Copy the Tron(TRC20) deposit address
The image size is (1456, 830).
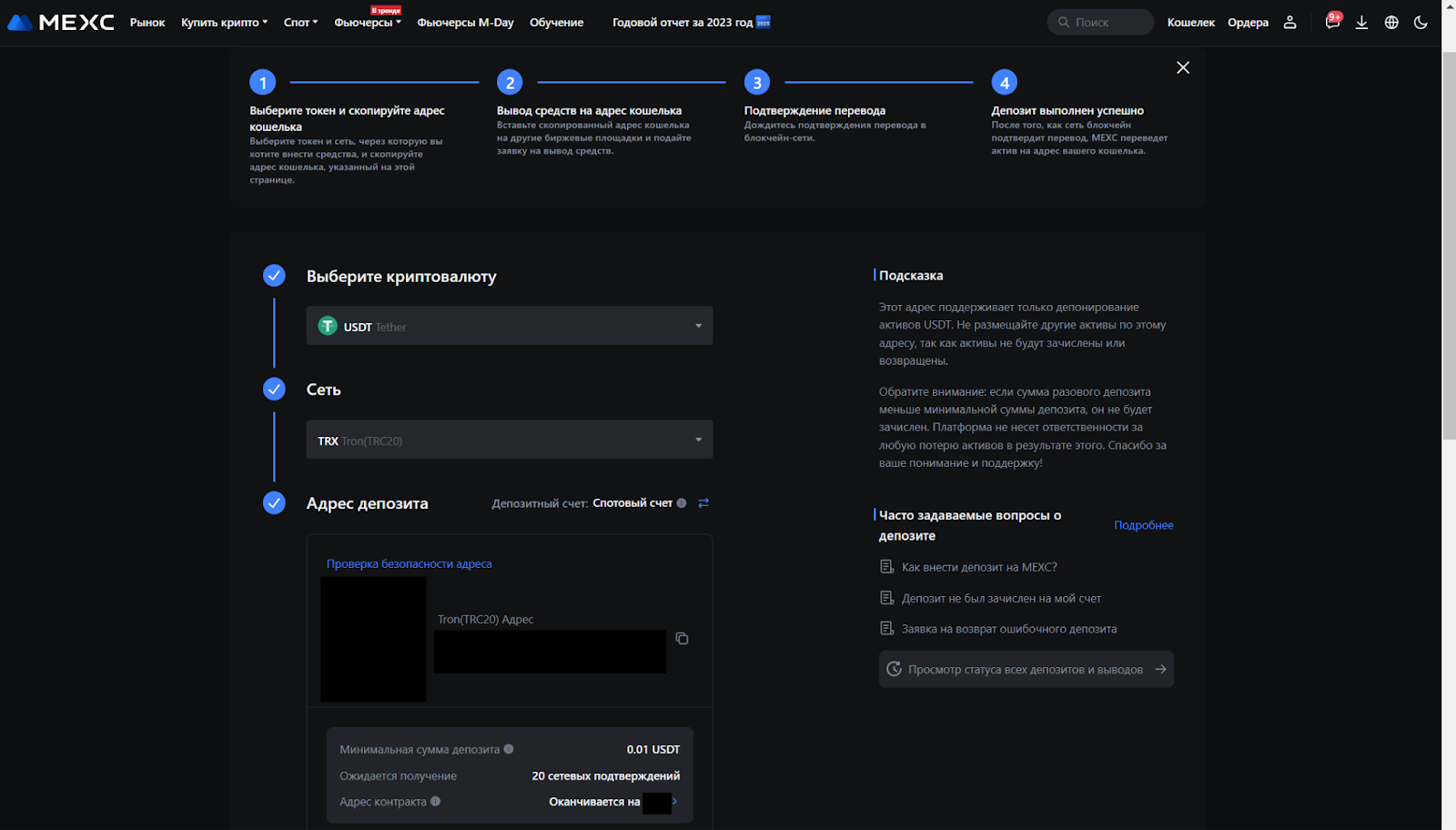(x=682, y=638)
